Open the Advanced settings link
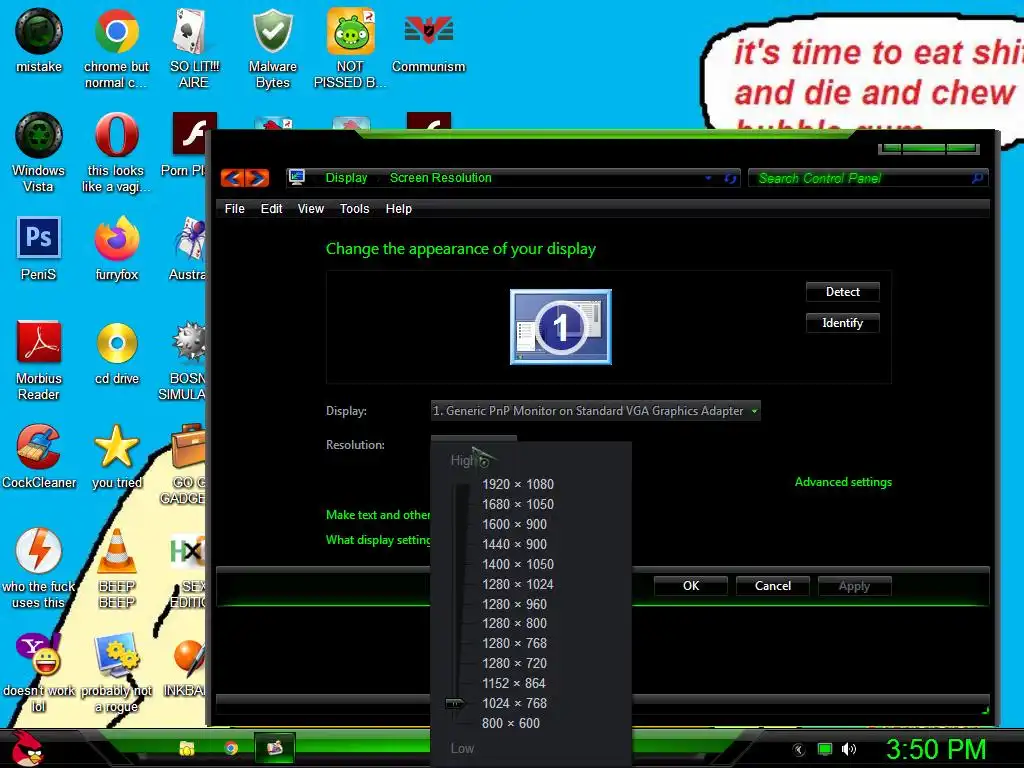The height and width of the screenshot is (768, 1024). [843, 482]
